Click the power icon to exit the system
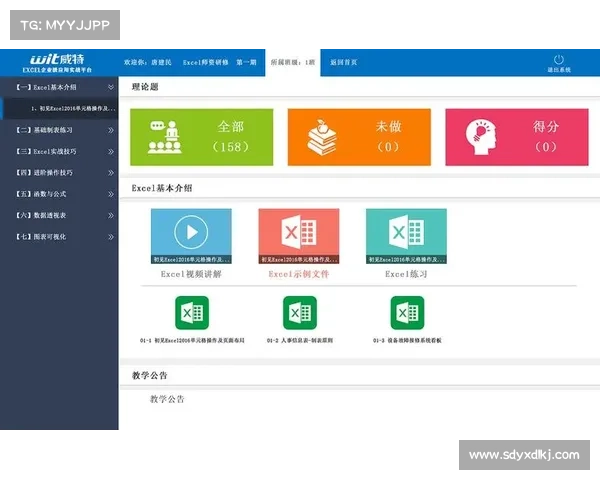Viewport: 600px width, 480px height. point(558,60)
